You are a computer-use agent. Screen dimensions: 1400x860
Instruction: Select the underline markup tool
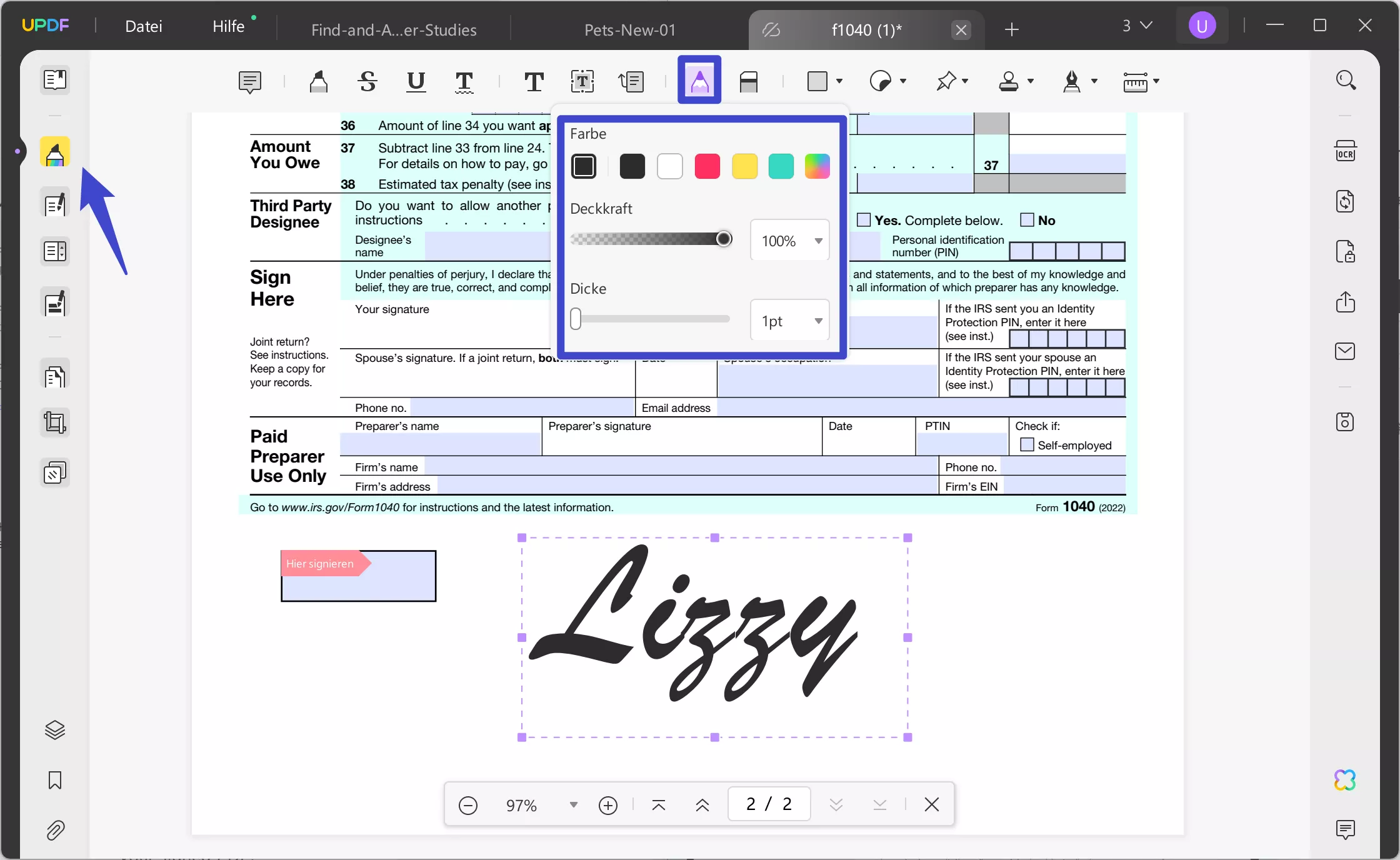[416, 81]
